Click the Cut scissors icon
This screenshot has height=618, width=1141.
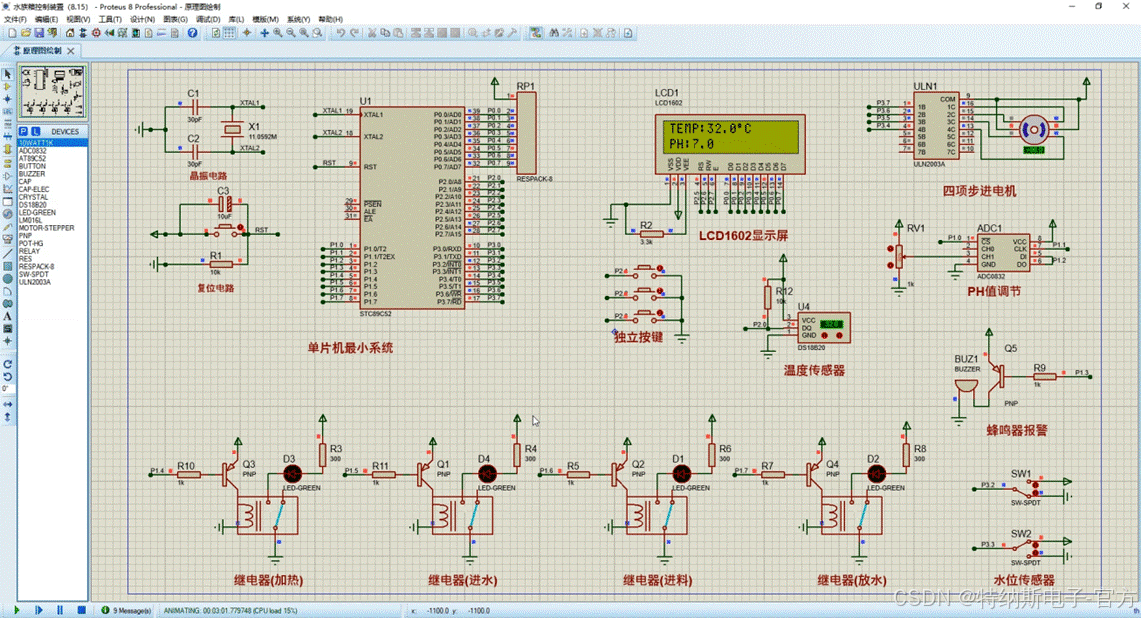pos(372,33)
